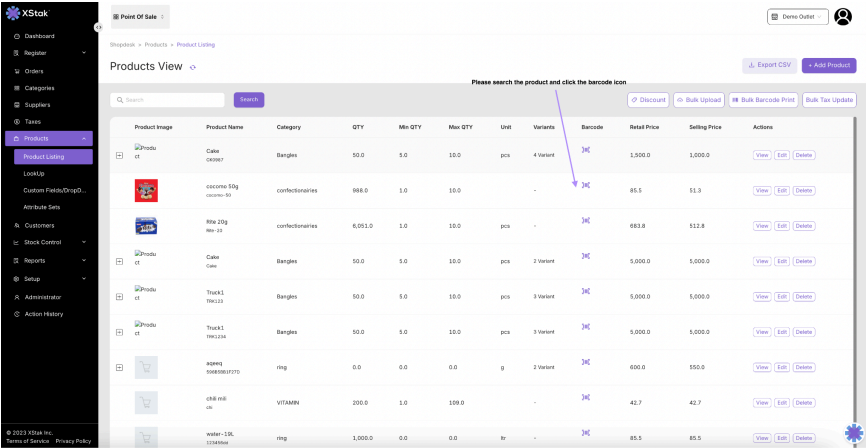
Task: Open the user profile avatar icon
Action: 843,16
